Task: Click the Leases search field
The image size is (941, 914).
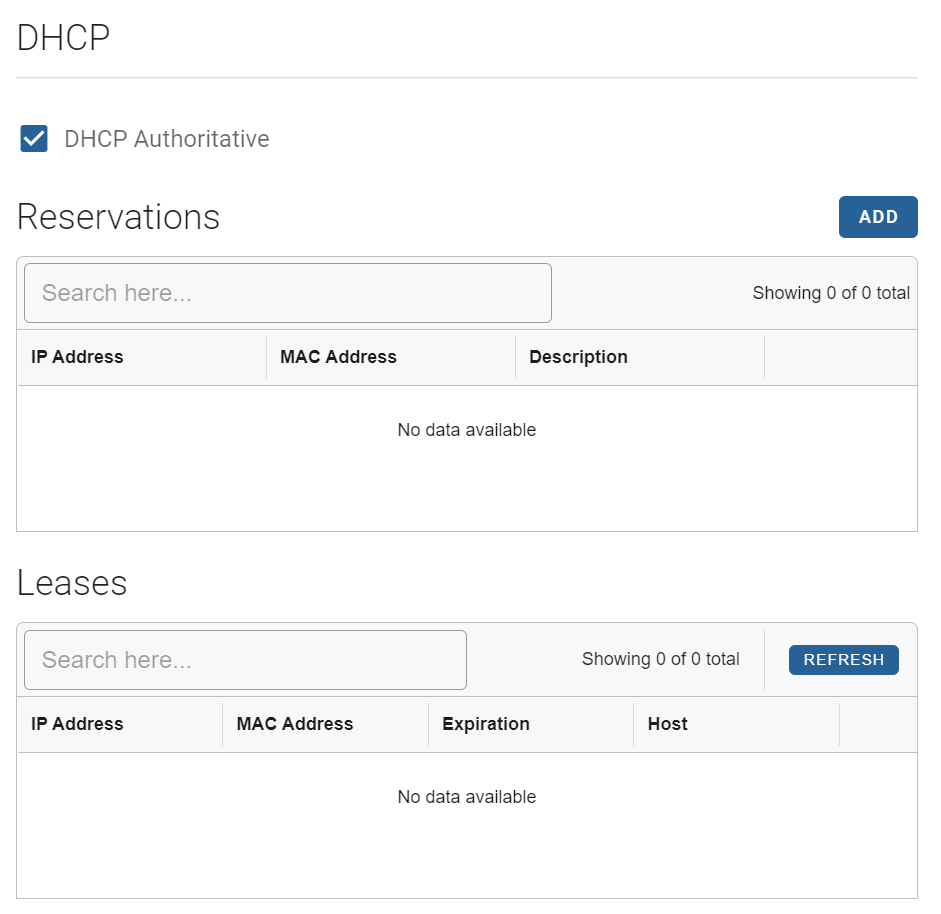Action: pos(244,659)
